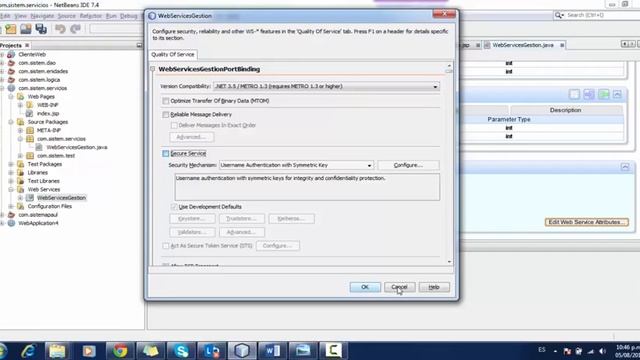This screenshot has height=360, width=640.
Task: Enable Optimize Transfer Of Binary Data (MTOM)
Action: (166, 101)
